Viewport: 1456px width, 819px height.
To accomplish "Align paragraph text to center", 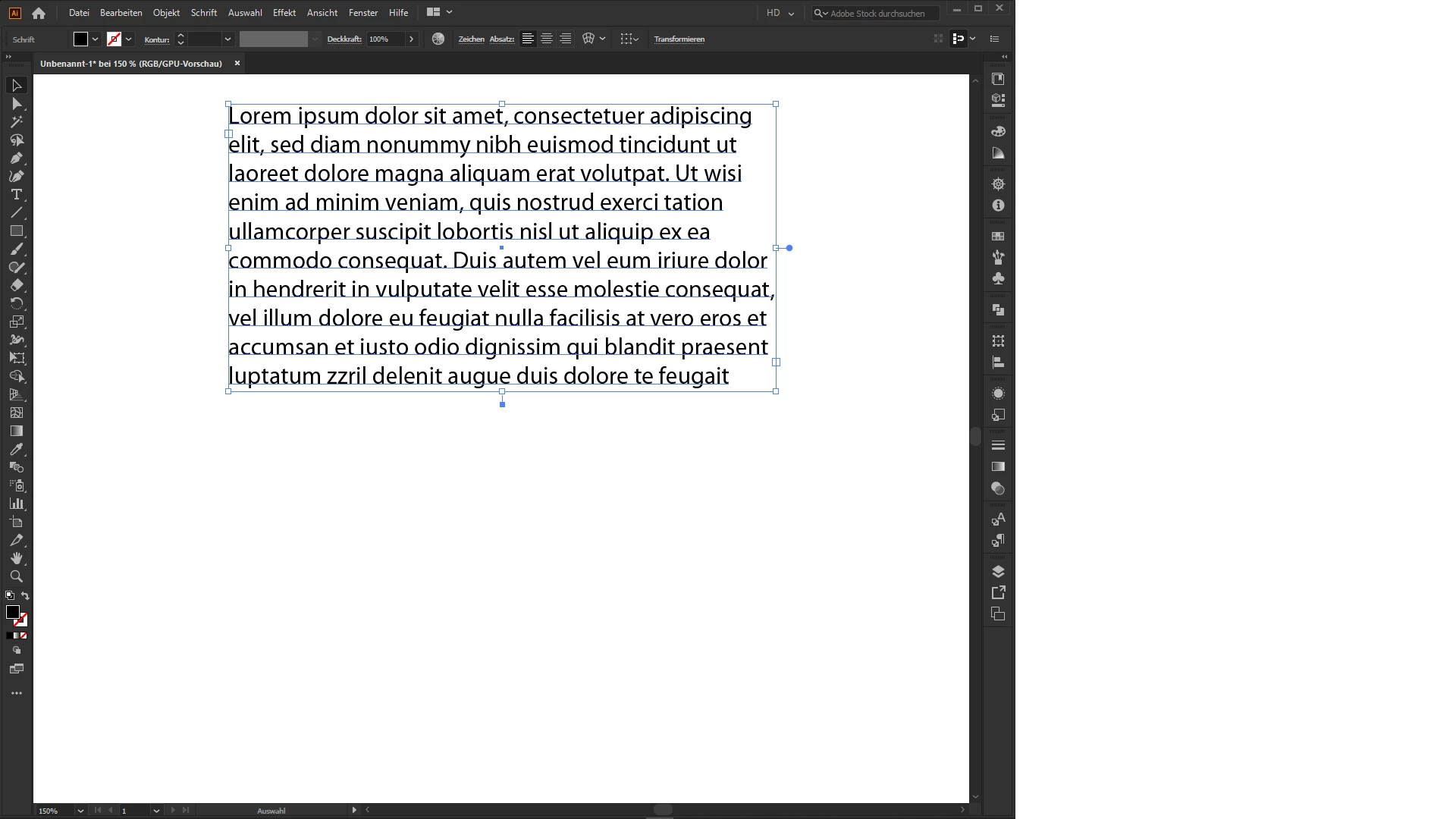I will (x=546, y=39).
